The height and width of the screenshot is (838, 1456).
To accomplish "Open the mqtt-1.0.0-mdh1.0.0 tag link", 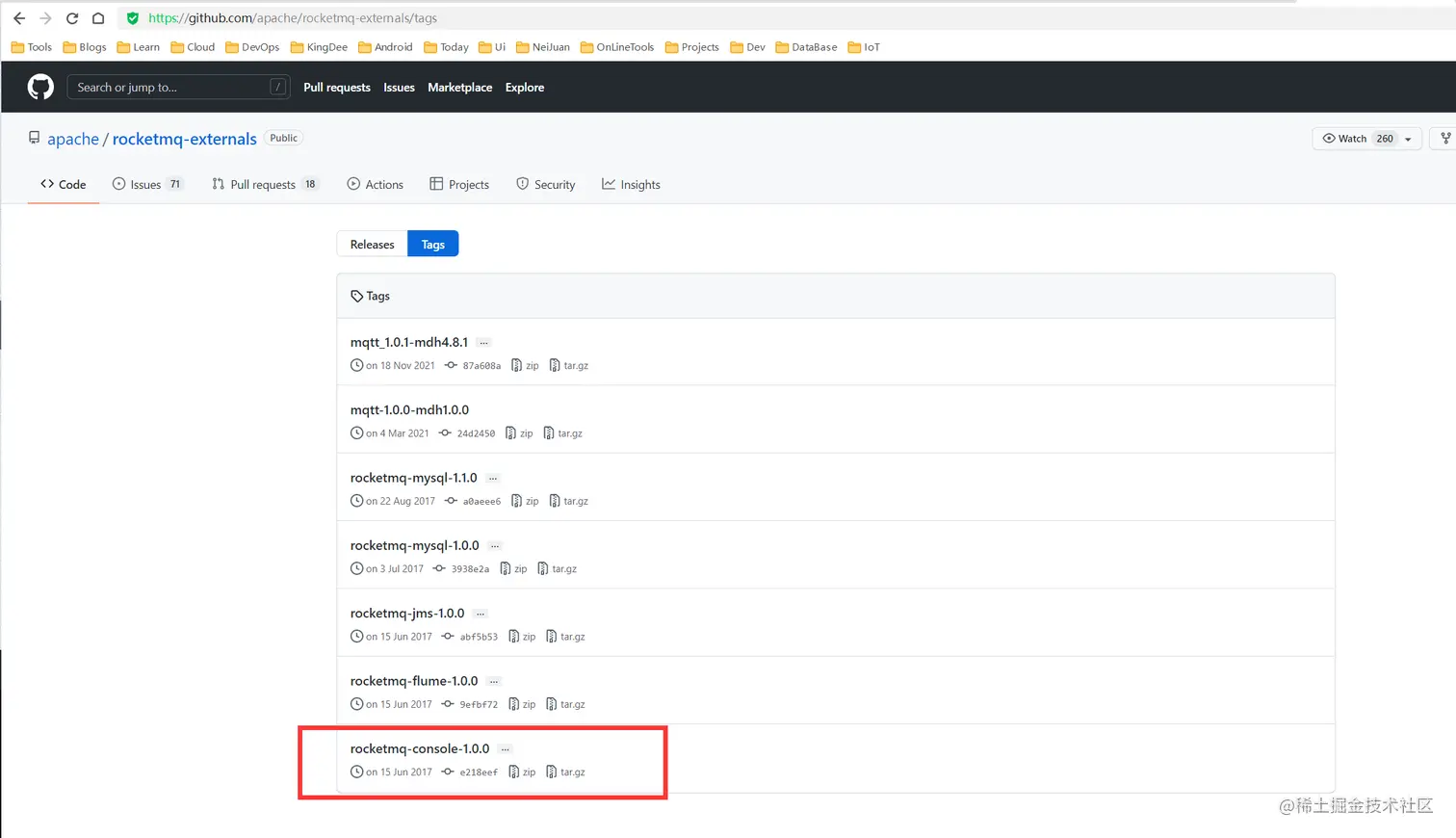I will 409,410.
